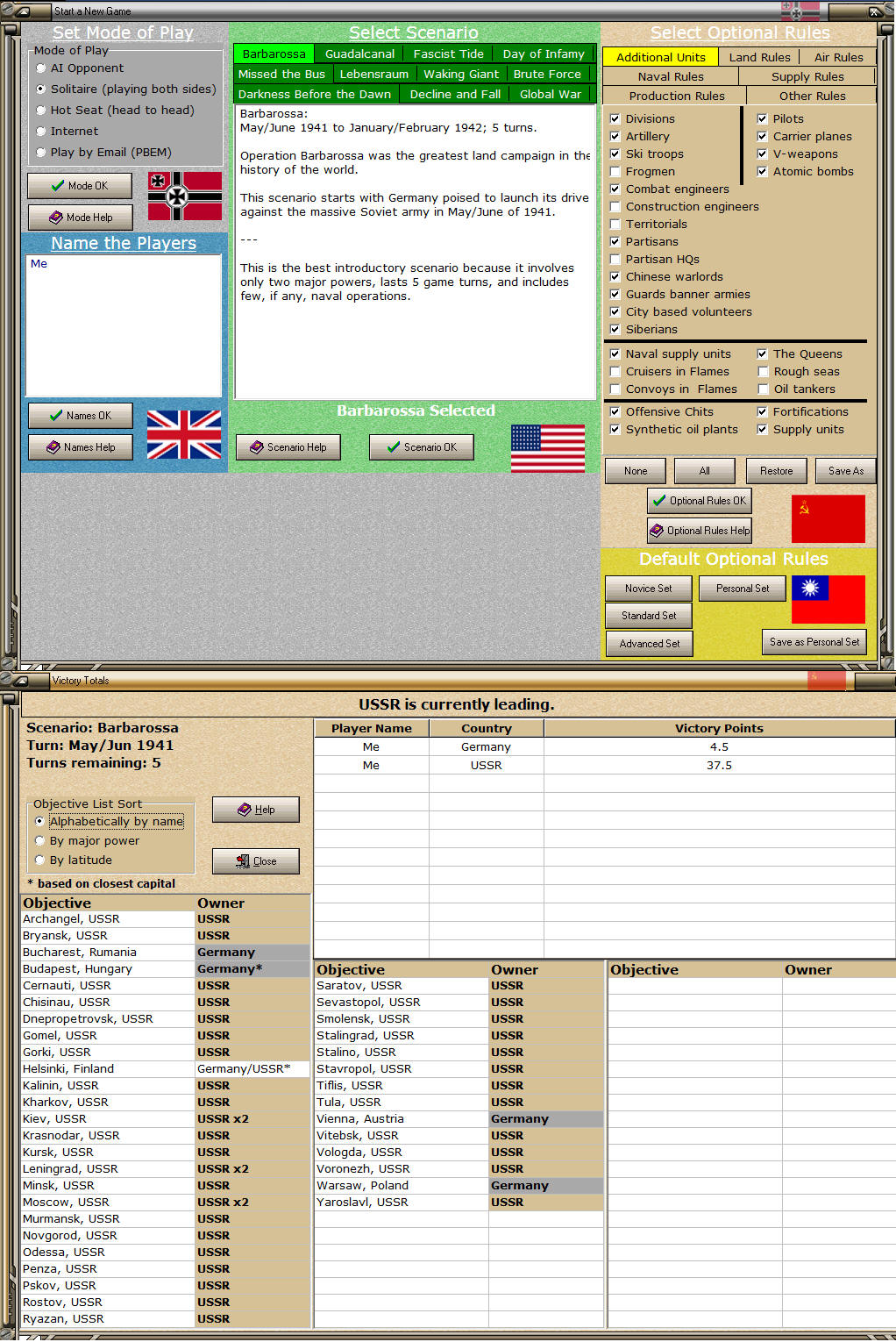The height and width of the screenshot is (1342, 896).
Task: Click Save As button
Action: point(846,471)
